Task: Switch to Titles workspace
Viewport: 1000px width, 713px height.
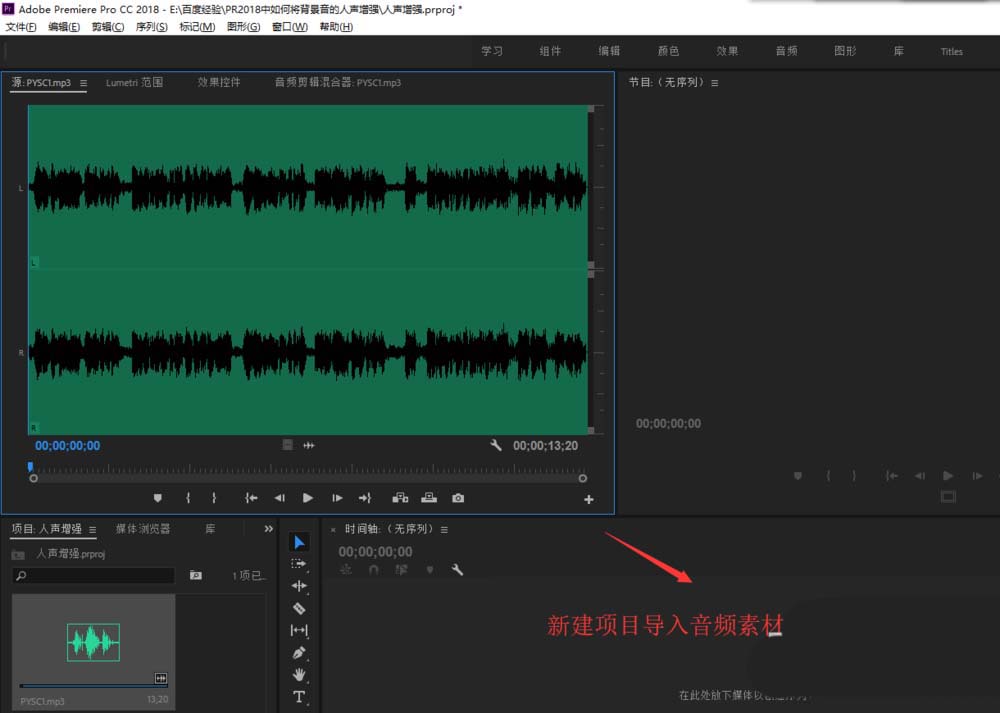Action: [952, 52]
